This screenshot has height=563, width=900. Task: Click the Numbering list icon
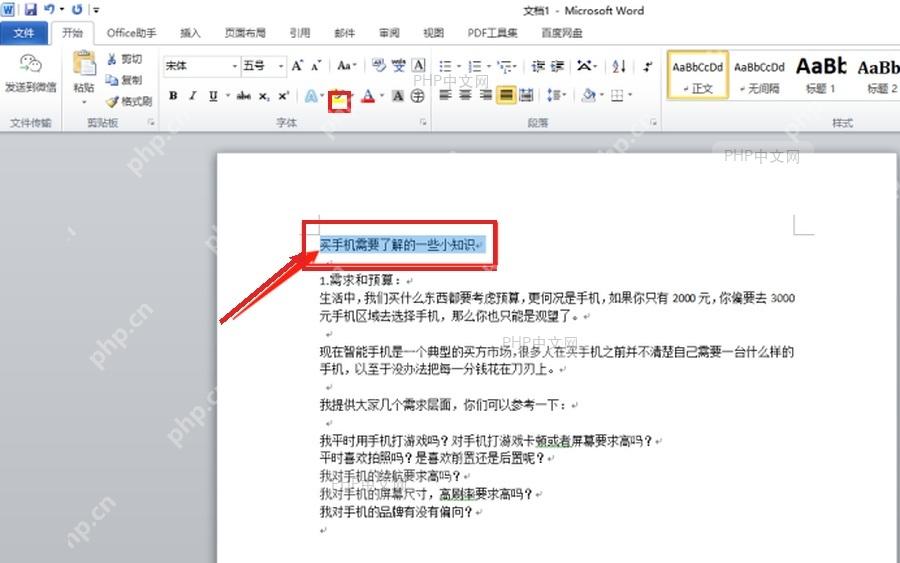[475, 67]
